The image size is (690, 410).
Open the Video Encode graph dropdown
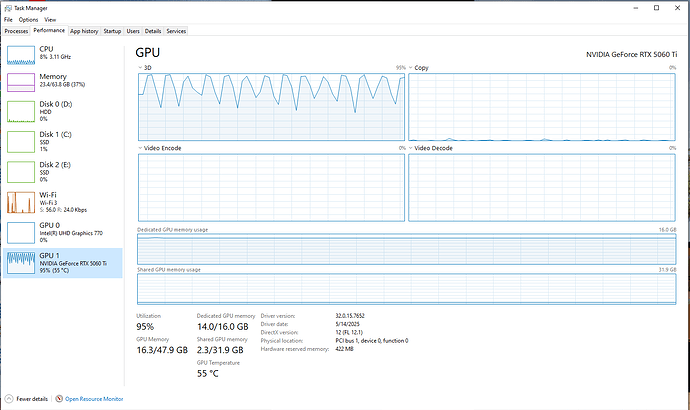[140, 148]
